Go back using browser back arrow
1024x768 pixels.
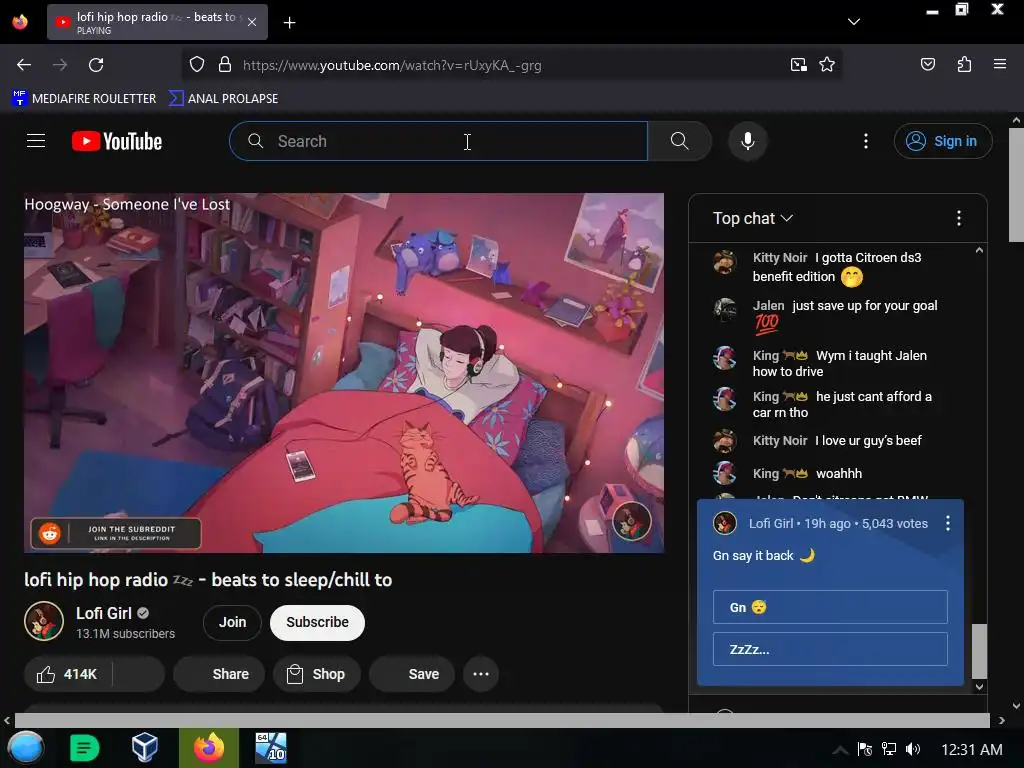point(24,65)
